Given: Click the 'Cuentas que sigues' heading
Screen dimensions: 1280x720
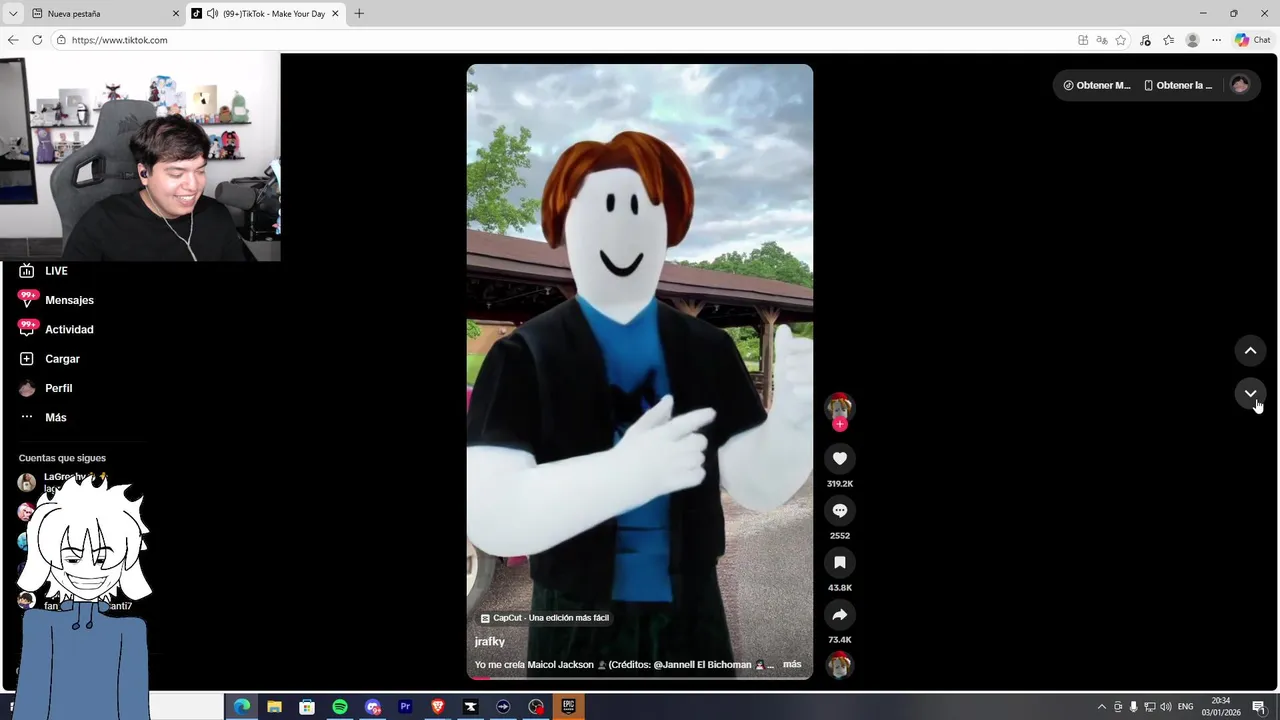Looking at the screenshot, I should click(x=62, y=458).
